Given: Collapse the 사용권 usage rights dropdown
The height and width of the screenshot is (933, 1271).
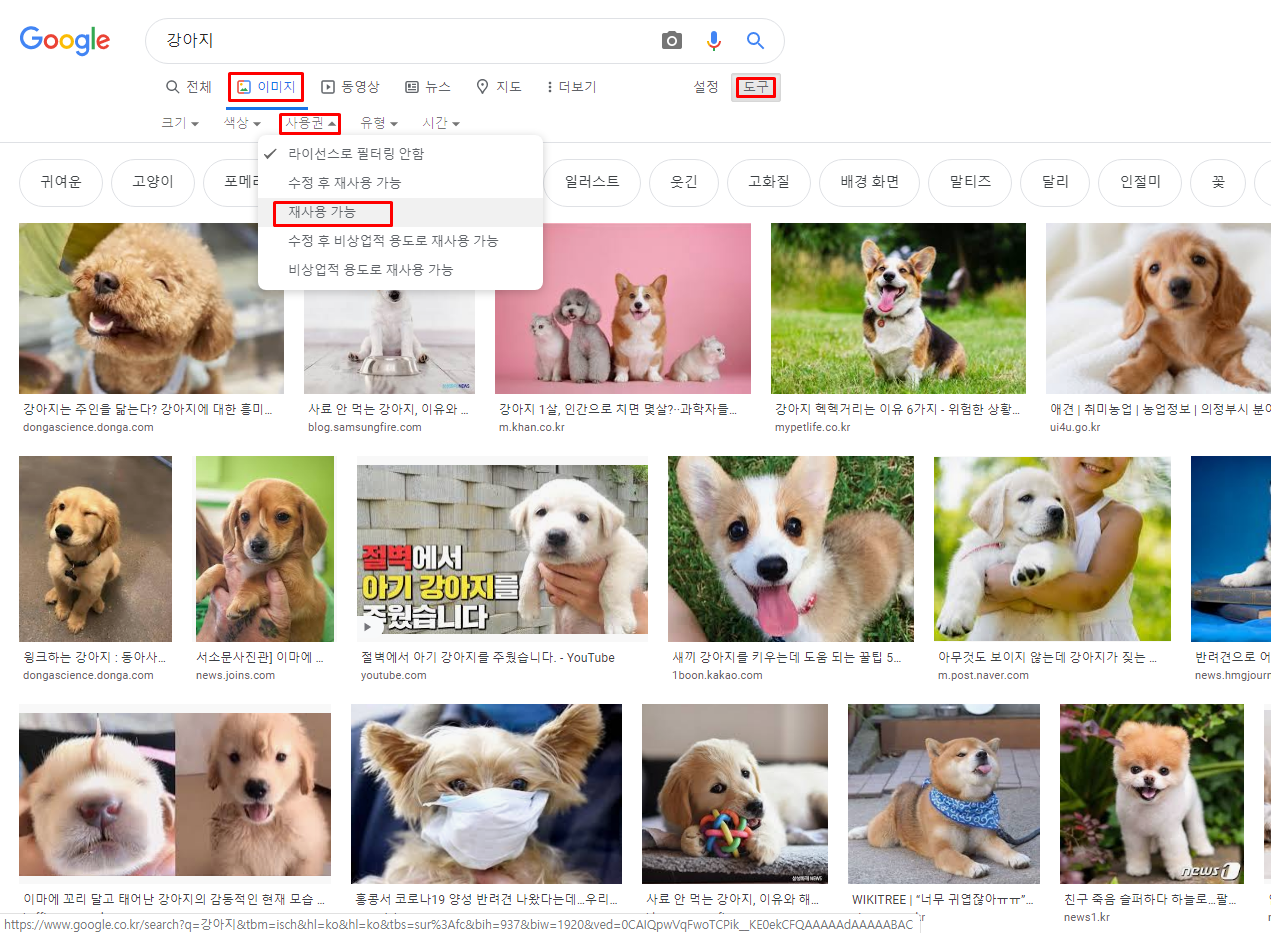Looking at the screenshot, I should (x=310, y=123).
